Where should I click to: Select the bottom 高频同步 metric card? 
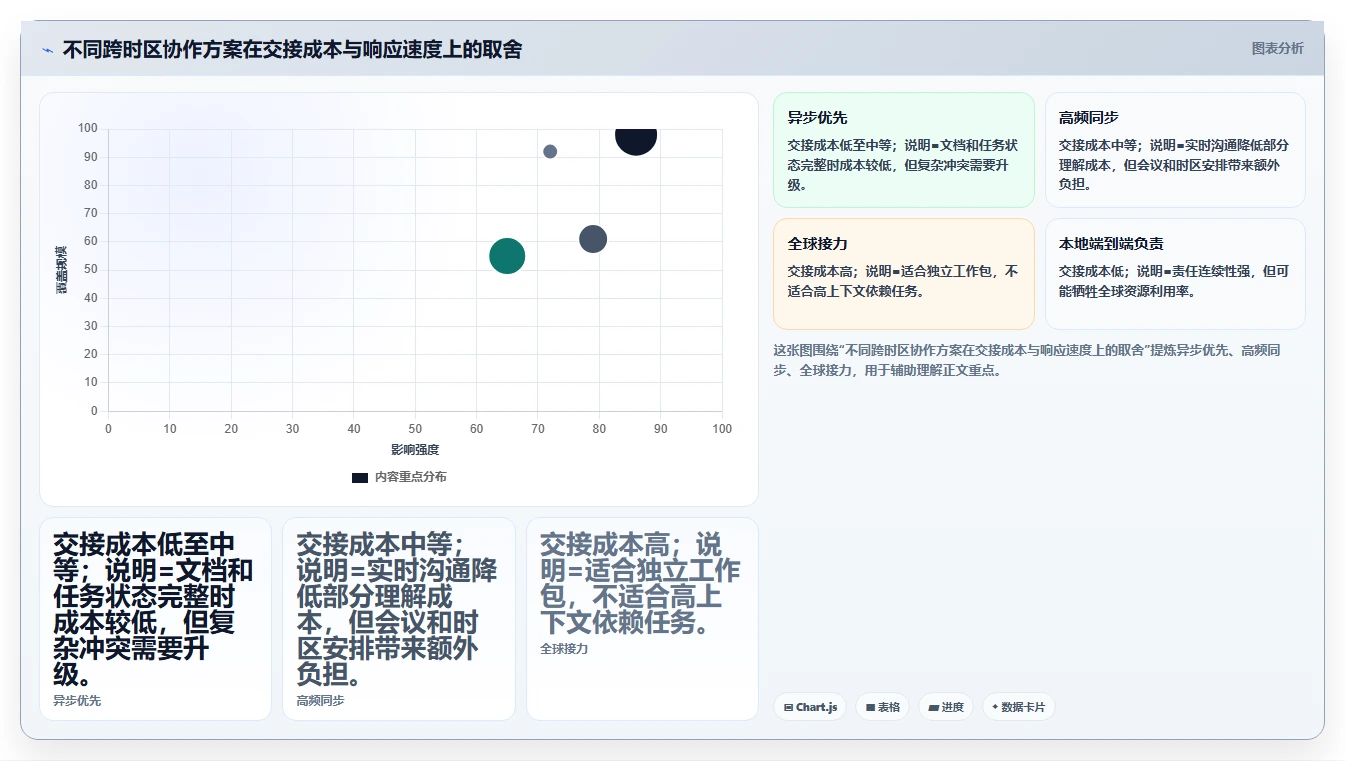point(398,618)
